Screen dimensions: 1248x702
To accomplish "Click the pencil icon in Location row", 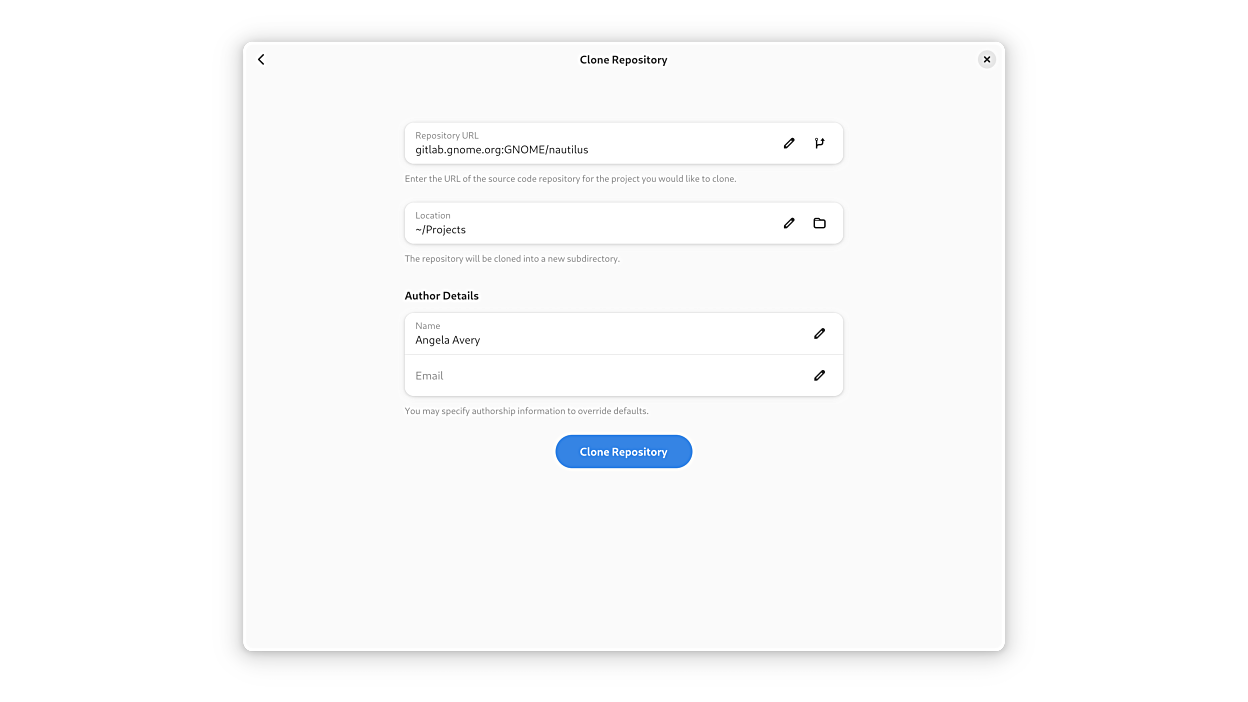I will click(x=789, y=223).
